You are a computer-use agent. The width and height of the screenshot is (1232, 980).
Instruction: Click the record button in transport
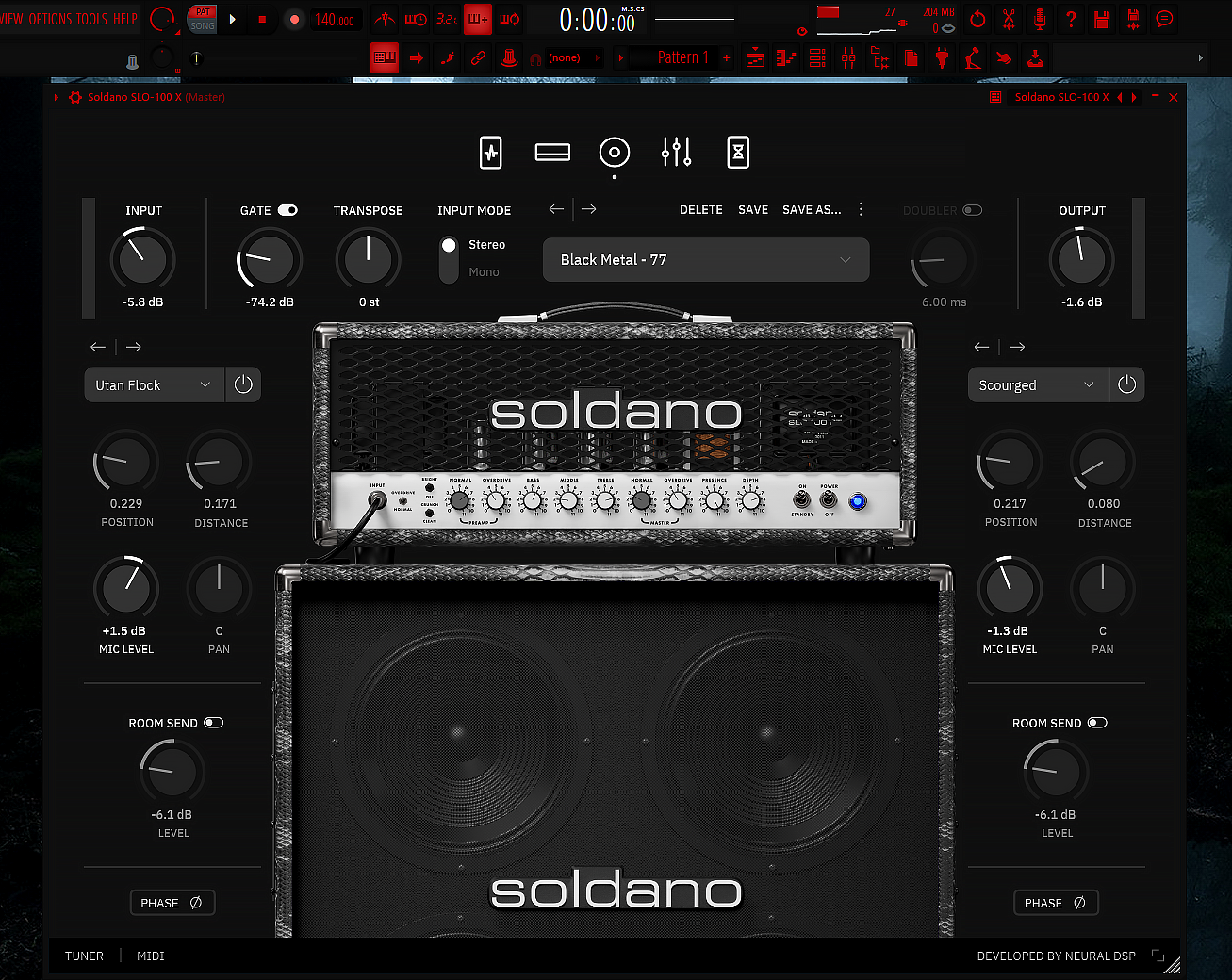pyautogui.click(x=294, y=19)
